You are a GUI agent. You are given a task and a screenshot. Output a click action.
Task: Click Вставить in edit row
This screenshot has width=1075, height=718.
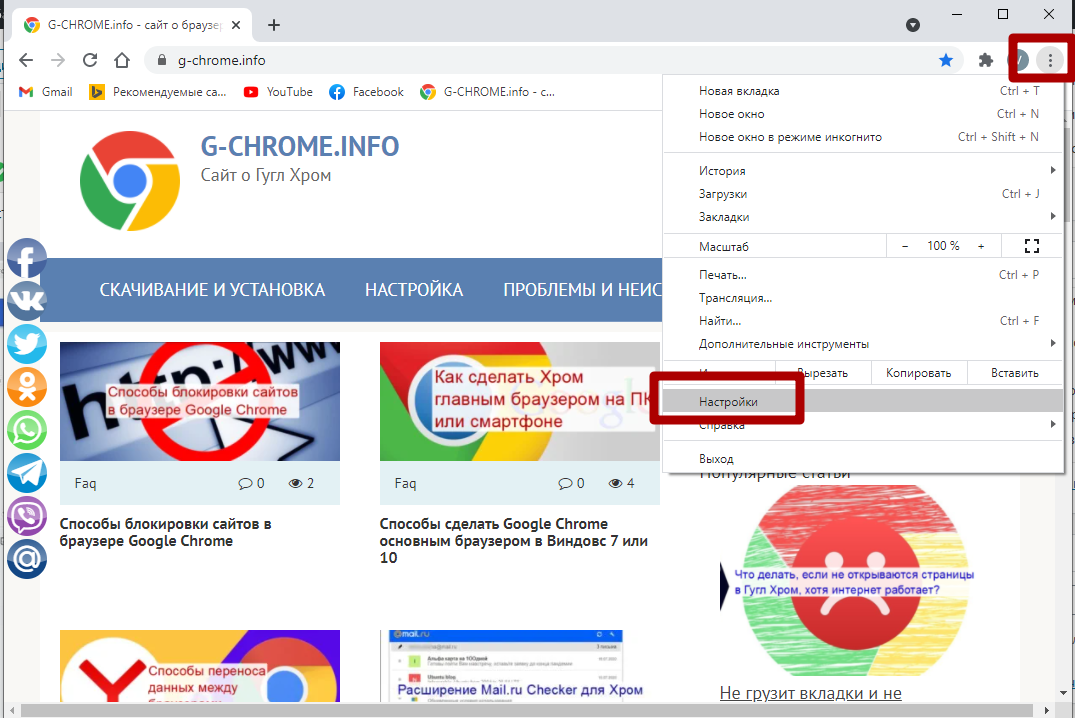tap(1015, 373)
